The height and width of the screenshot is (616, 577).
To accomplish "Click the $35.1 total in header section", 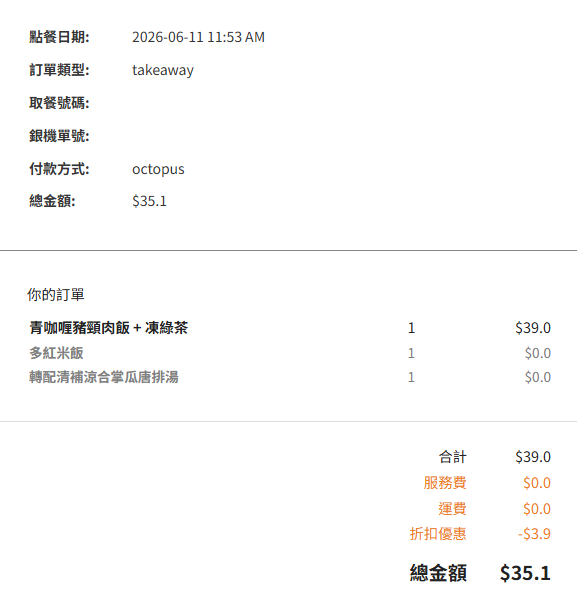I will pyautogui.click(x=150, y=201).
